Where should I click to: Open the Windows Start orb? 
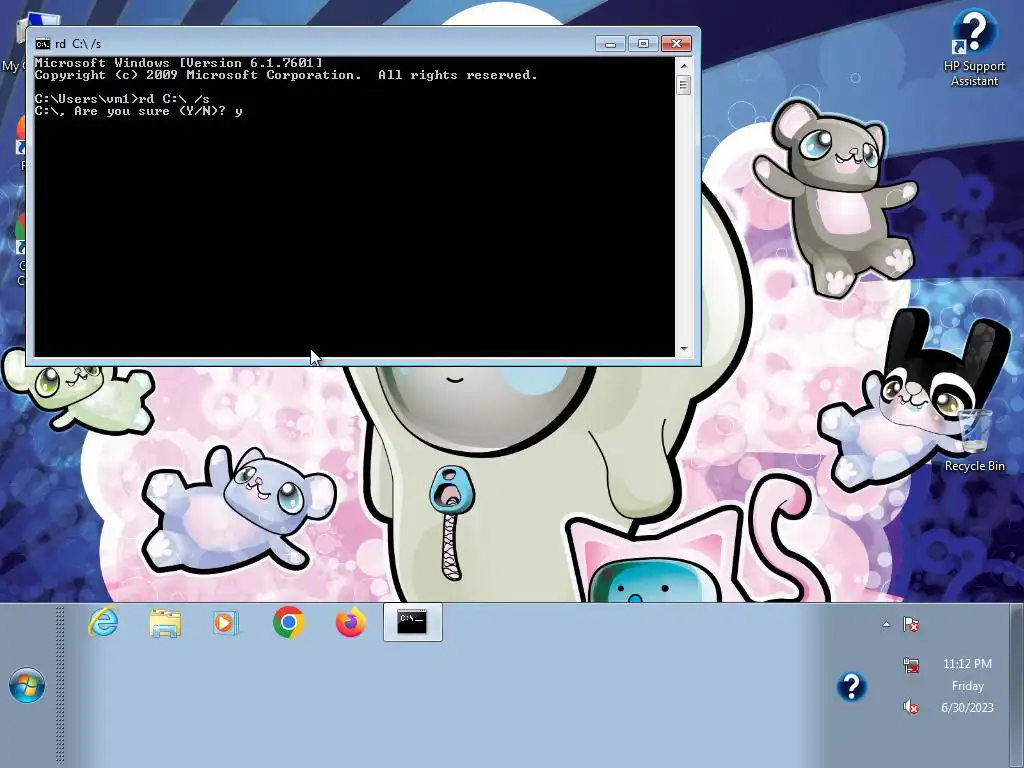click(x=27, y=685)
